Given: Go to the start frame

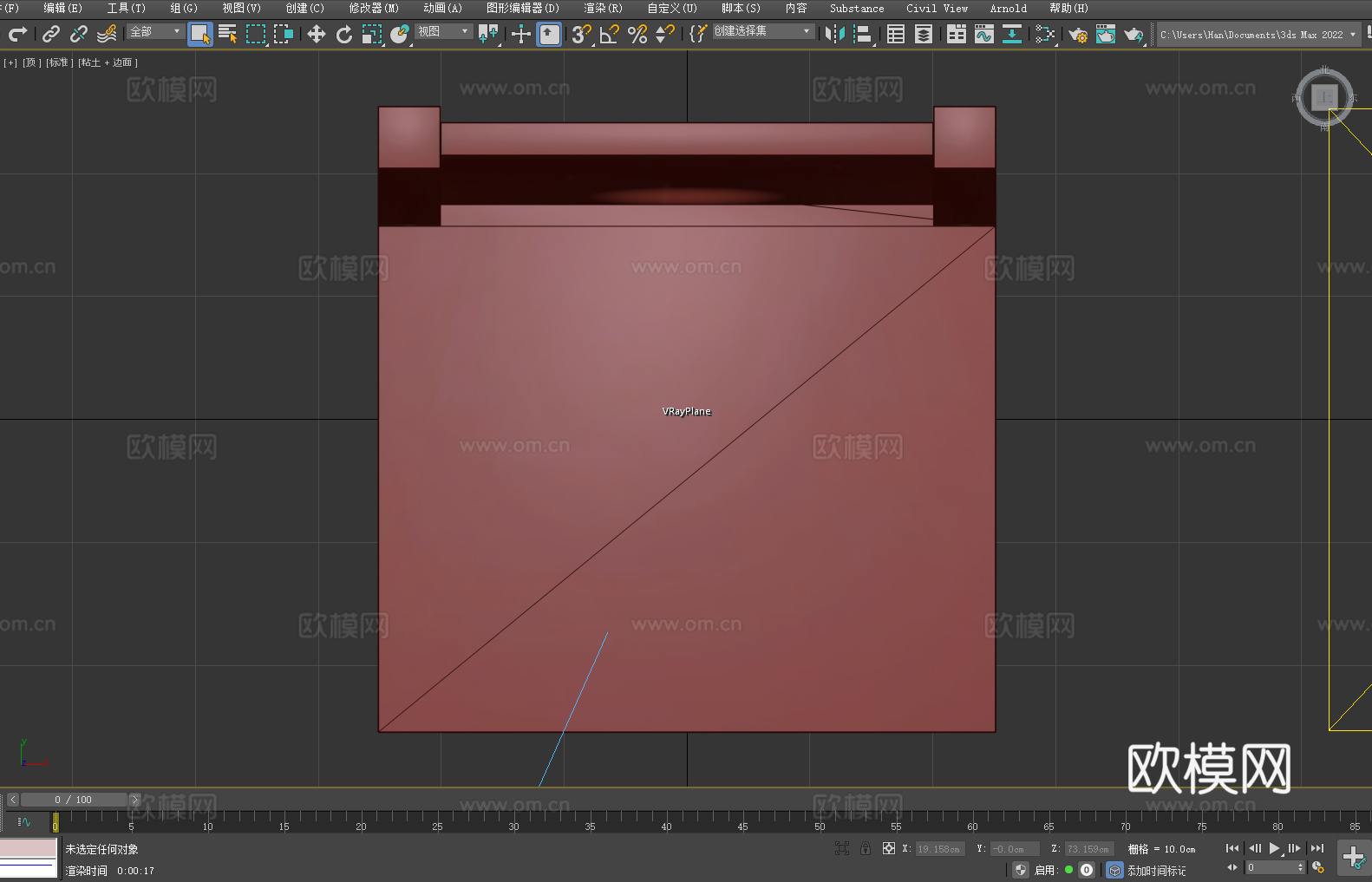Looking at the screenshot, I should [1232, 848].
